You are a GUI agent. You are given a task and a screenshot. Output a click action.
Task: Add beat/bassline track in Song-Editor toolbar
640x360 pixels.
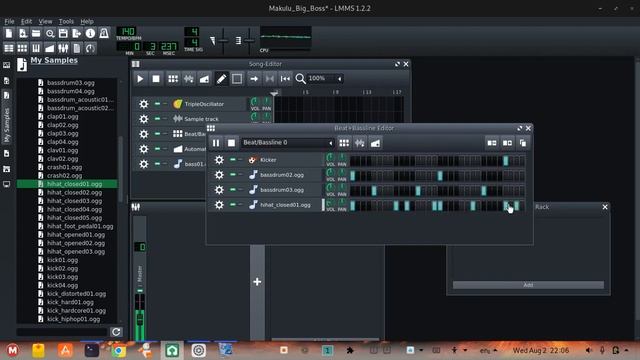[173, 79]
